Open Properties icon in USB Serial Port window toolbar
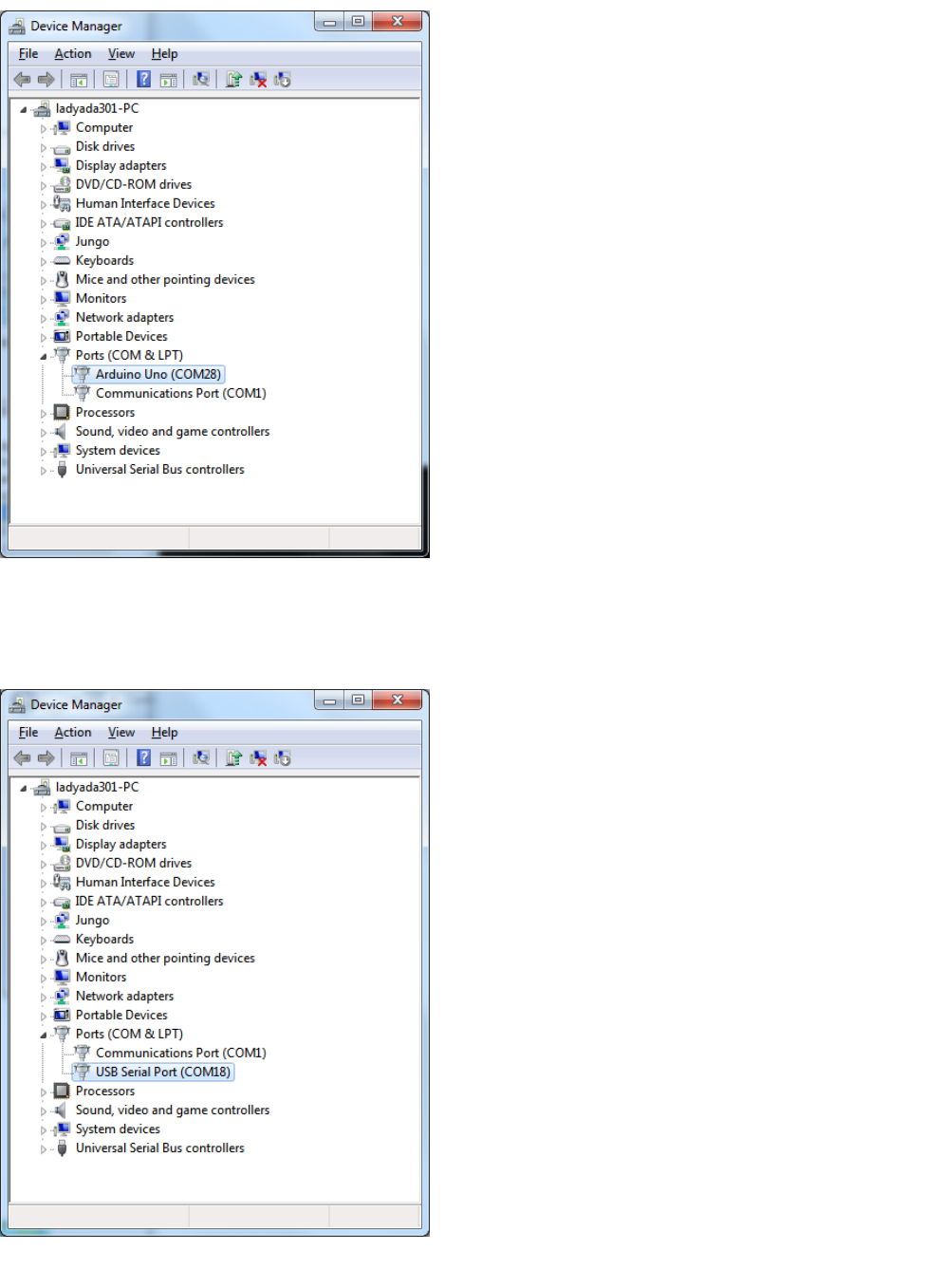The width and height of the screenshot is (945, 1288). point(111,758)
